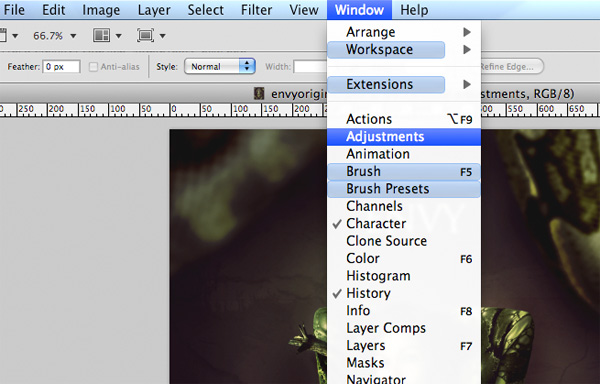Show the Animation panel

pos(404,154)
